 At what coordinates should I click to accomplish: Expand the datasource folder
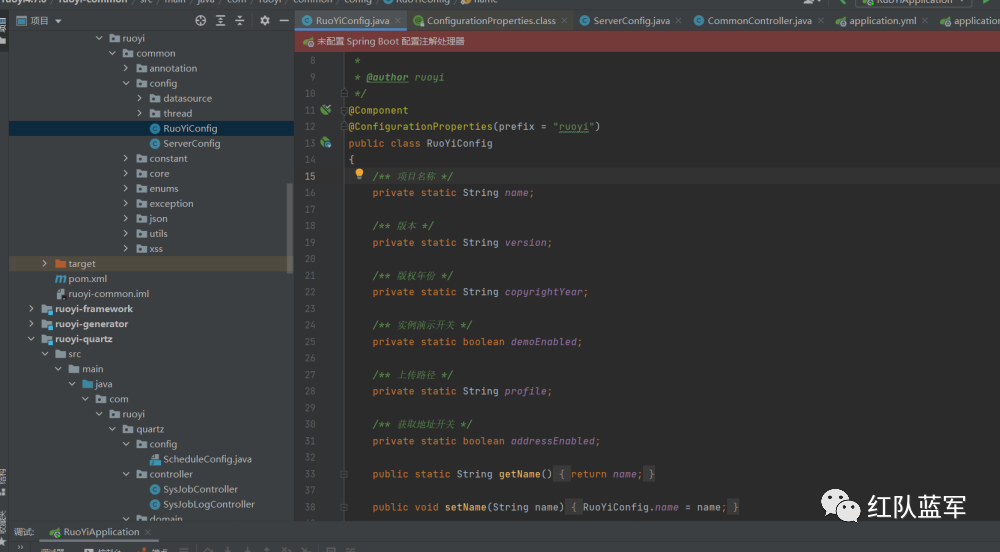coord(141,99)
